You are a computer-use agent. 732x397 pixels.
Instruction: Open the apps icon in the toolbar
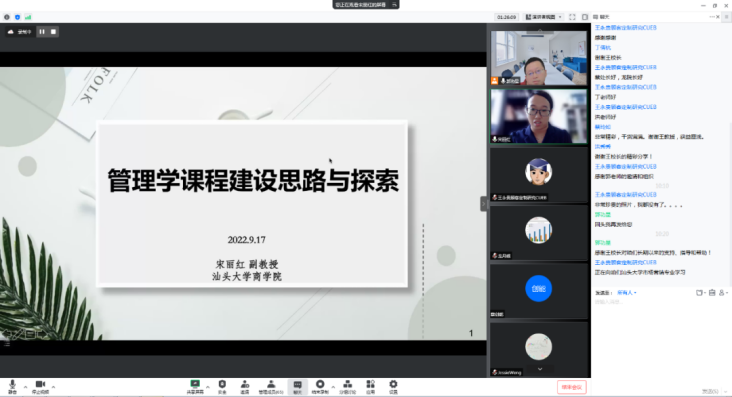370,386
